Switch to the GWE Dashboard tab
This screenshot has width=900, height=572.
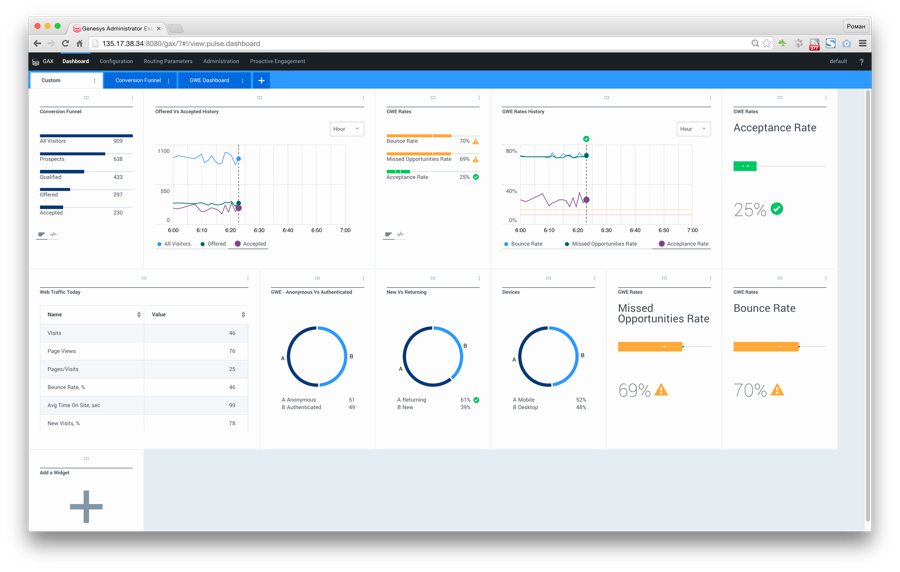point(209,80)
